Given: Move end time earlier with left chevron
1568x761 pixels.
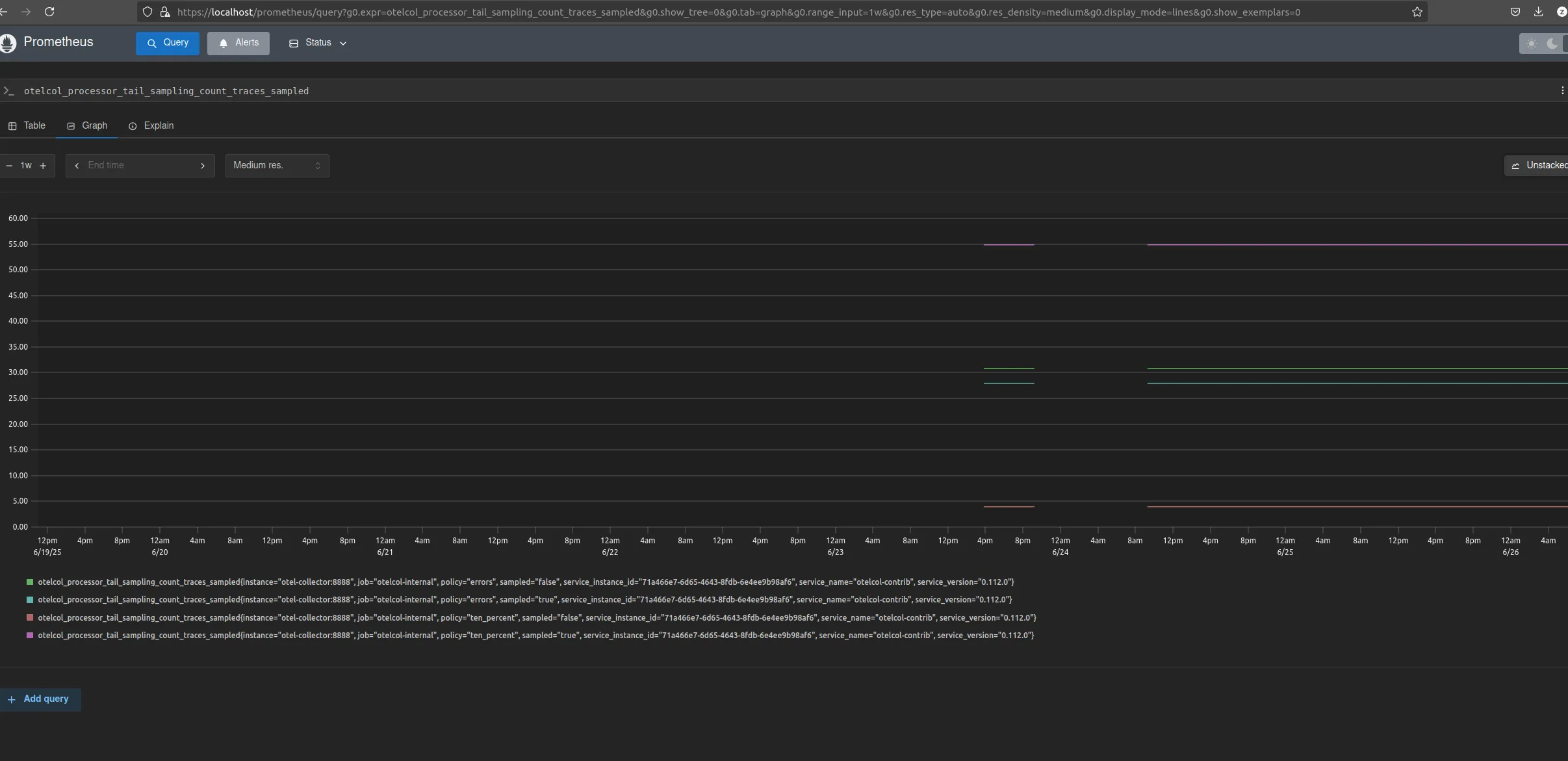Looking at the screenshot, I should [x=77, y=166].
